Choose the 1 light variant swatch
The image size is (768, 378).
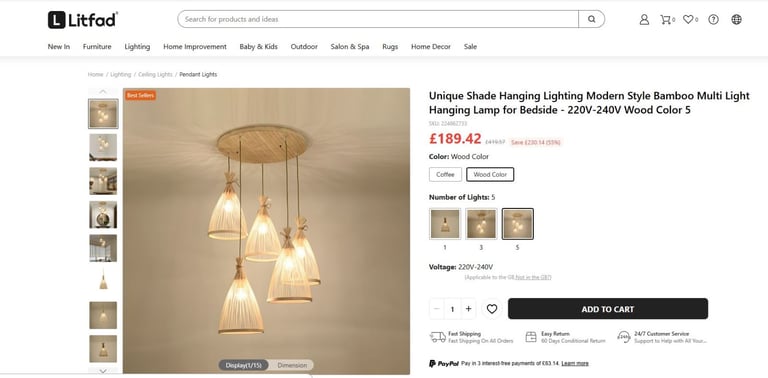coord(445,224)
